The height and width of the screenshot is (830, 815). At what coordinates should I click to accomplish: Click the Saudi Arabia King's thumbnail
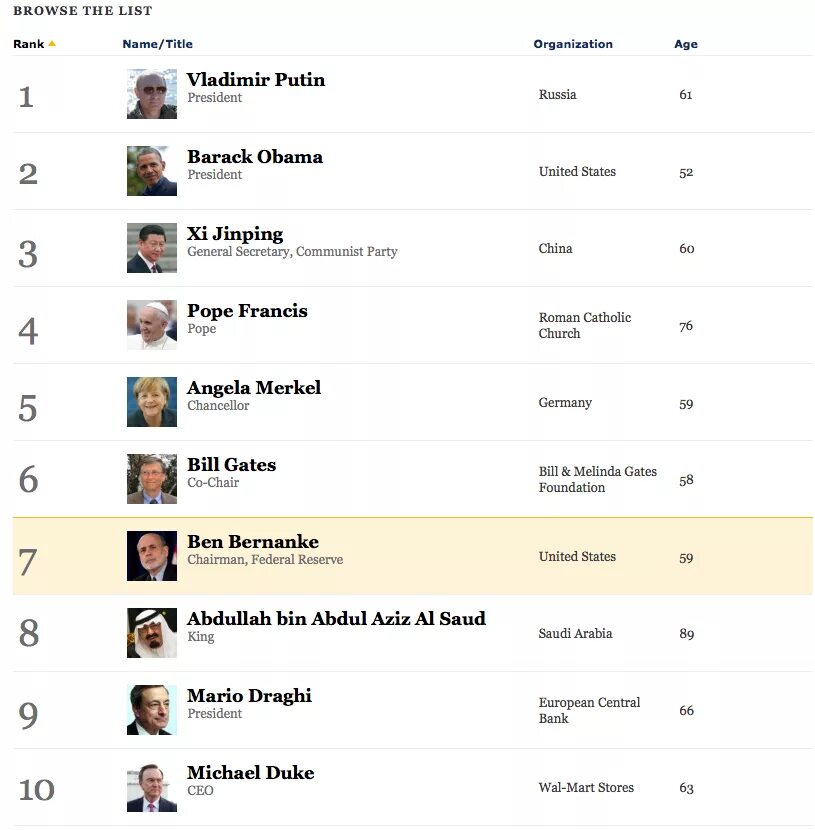152,633
